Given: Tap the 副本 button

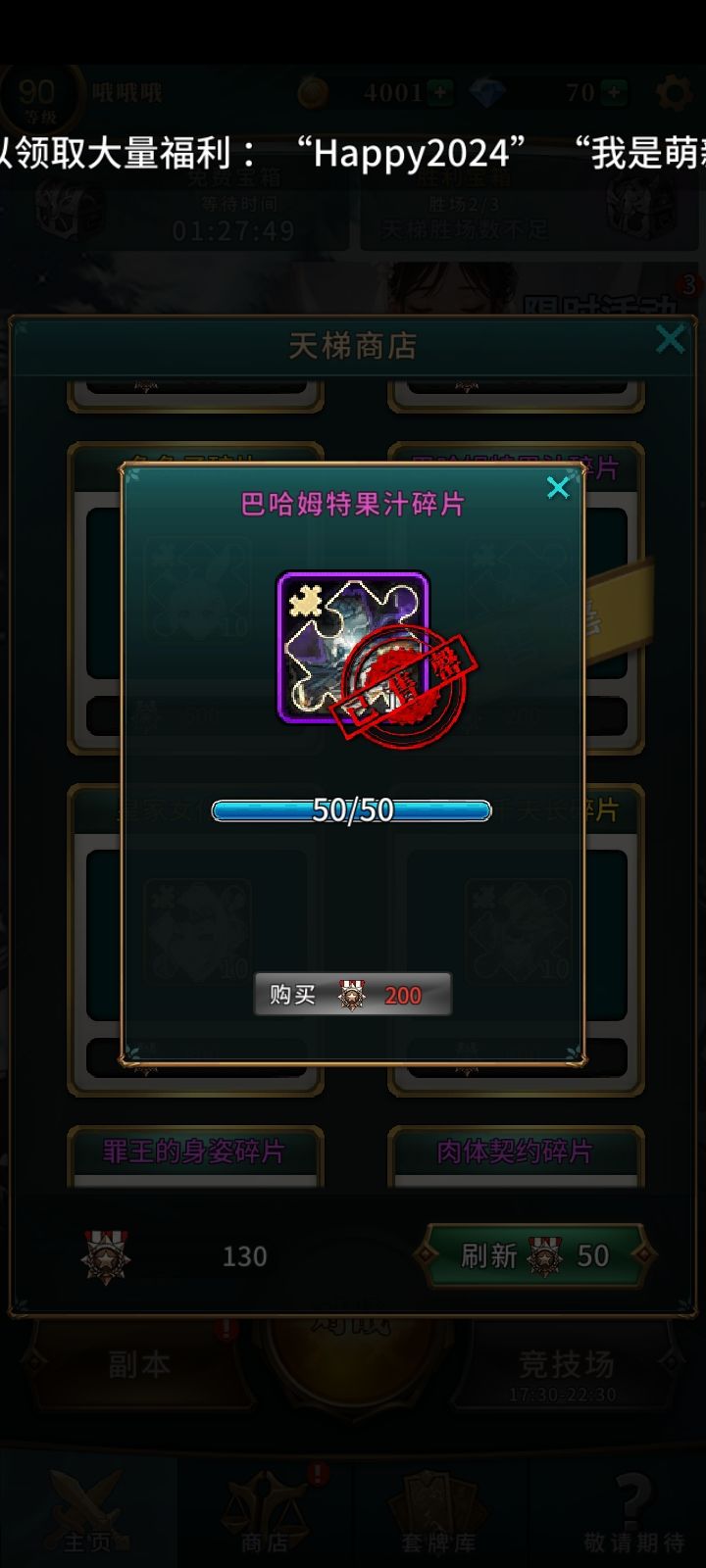Looking at the screenshot, I should point(137,1364).
